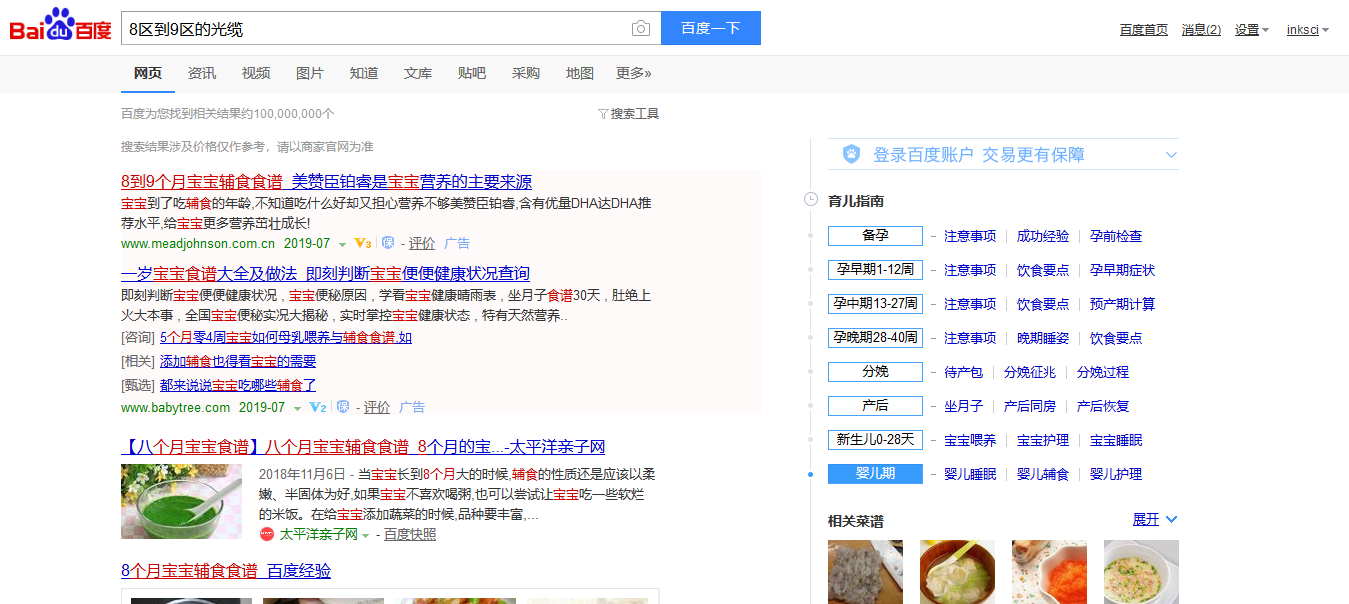Image resolution: width=1349 pixels, height=604 pixels.
Task: Open the inksci account dropdown
Action: click(x=1307, y=30)
